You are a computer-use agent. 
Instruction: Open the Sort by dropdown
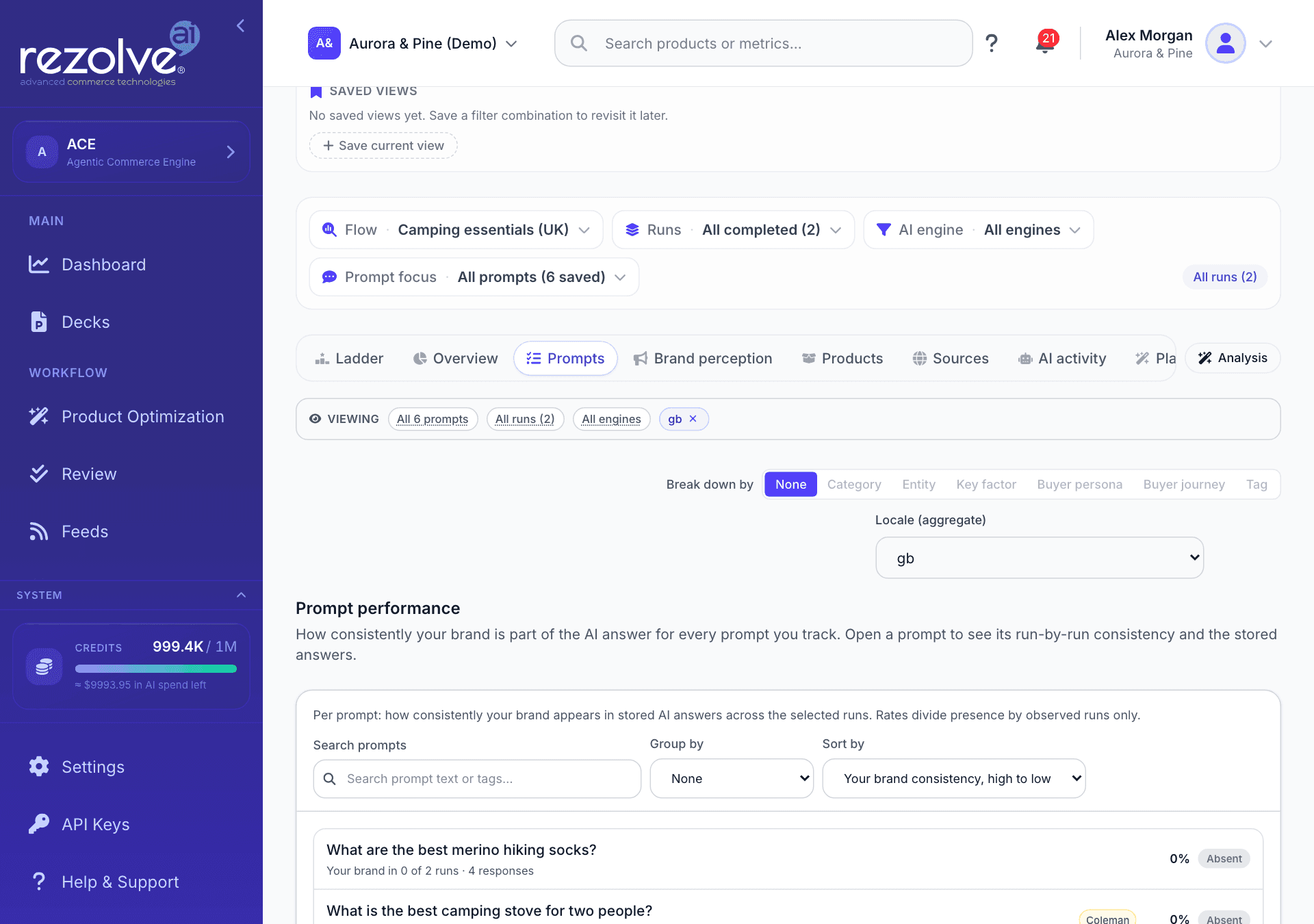pos(954,778)
